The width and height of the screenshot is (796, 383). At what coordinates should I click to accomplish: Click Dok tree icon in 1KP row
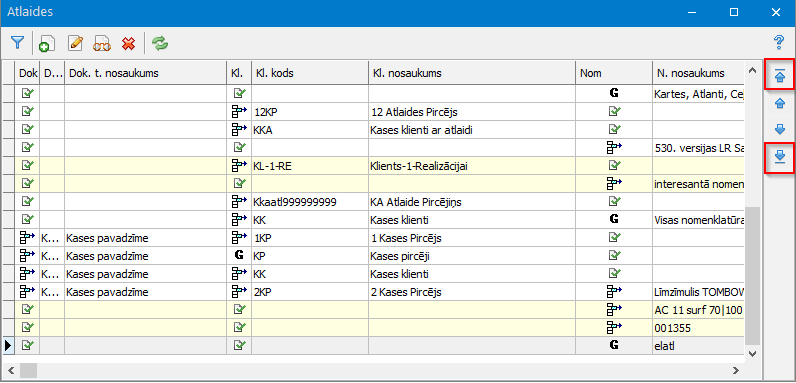click(x=27, y=237)
